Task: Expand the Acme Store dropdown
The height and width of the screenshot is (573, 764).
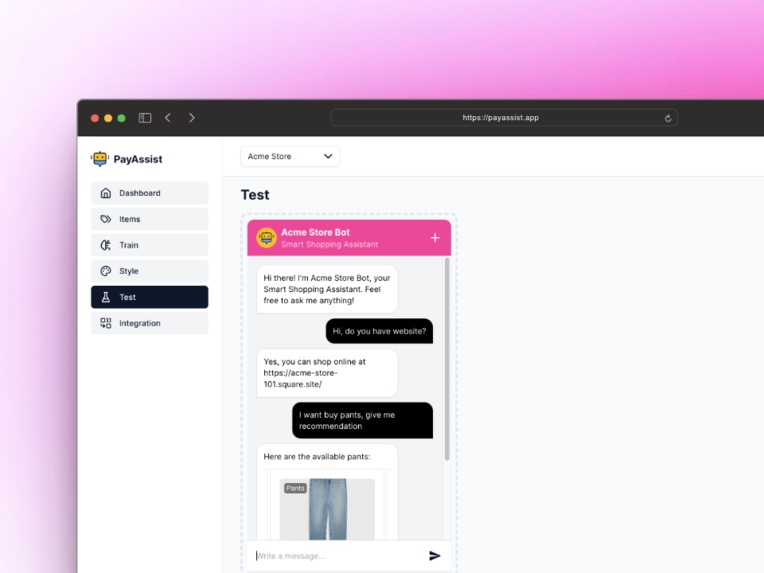Action: click(x=290, y=156)
